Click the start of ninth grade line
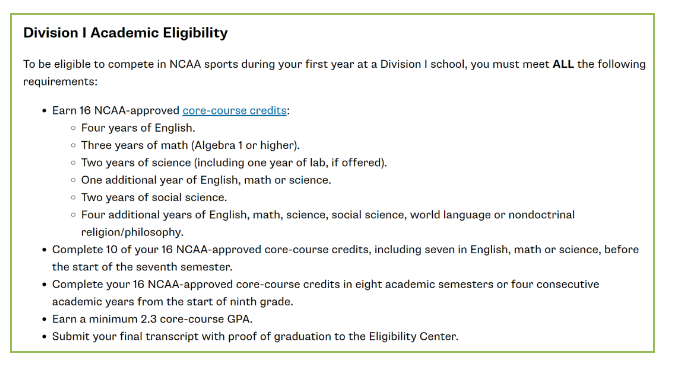The width and height of the screenshot is (675, 370). (x=173, y=302)
